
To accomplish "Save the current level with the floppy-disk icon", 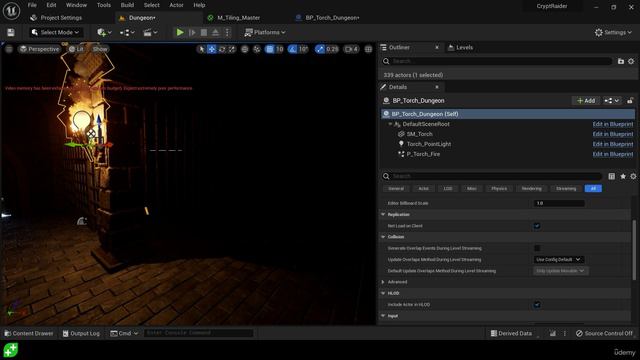I will 11,32.
